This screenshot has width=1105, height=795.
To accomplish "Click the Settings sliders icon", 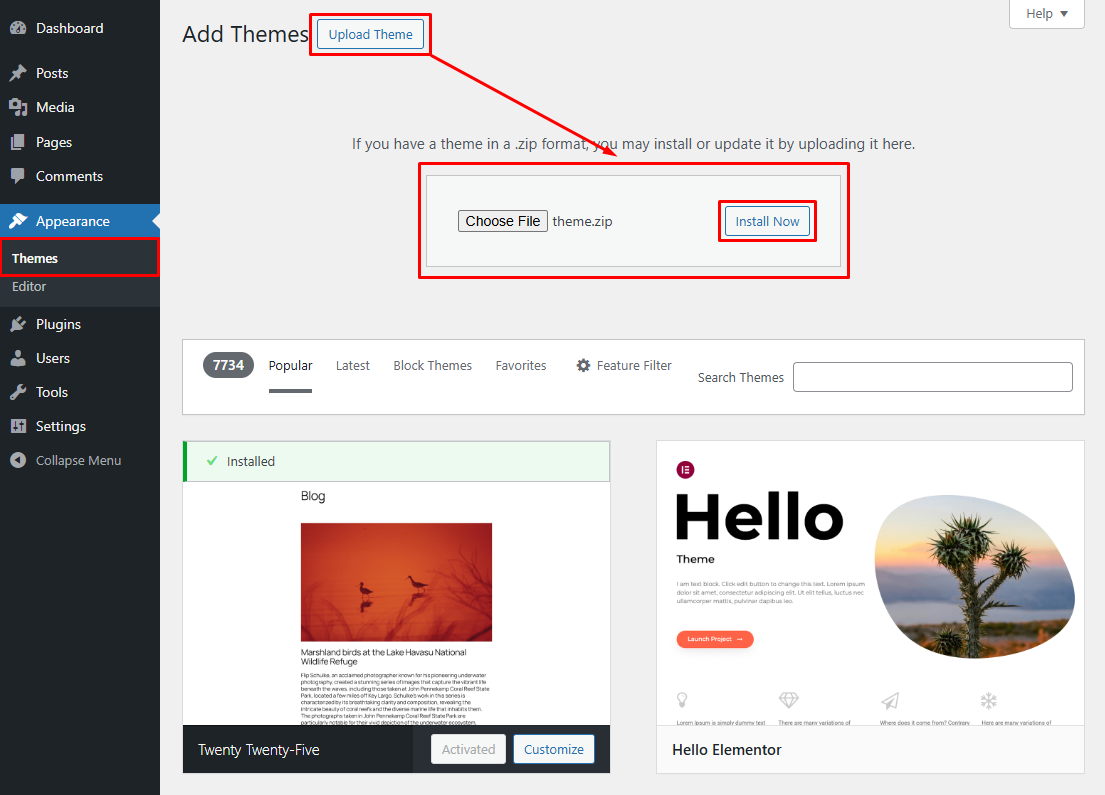I will [x=18, y=426].
